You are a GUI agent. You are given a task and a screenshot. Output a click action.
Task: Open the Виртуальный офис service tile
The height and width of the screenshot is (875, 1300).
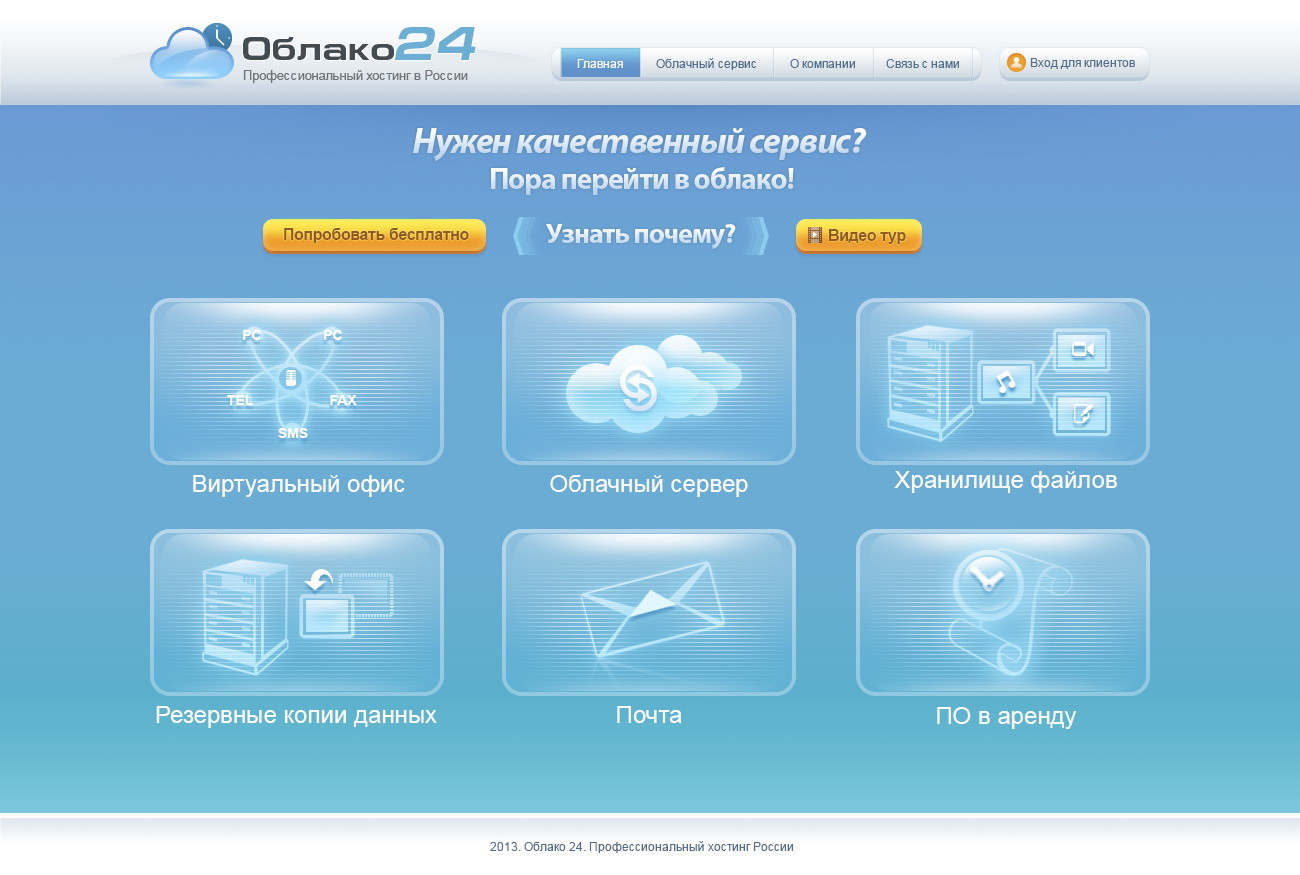pyautogui.click(x=297, y=381)
